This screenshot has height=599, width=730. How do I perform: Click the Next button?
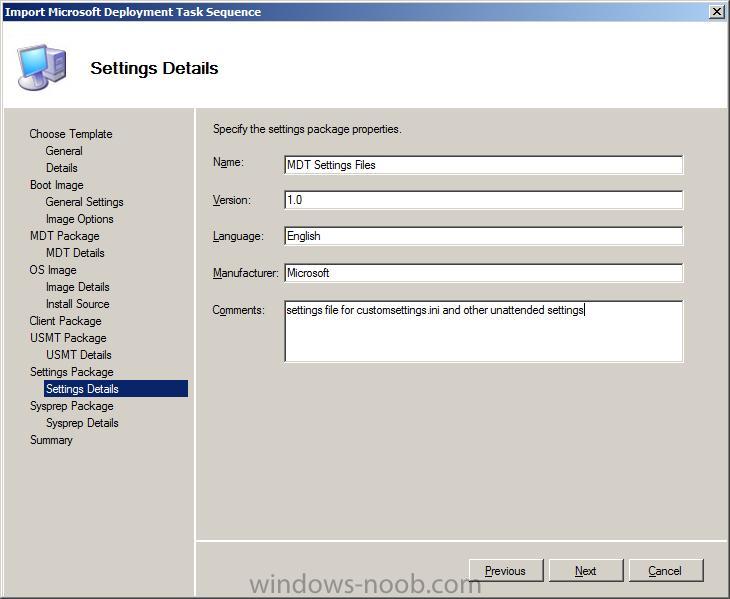pos(586,571)
